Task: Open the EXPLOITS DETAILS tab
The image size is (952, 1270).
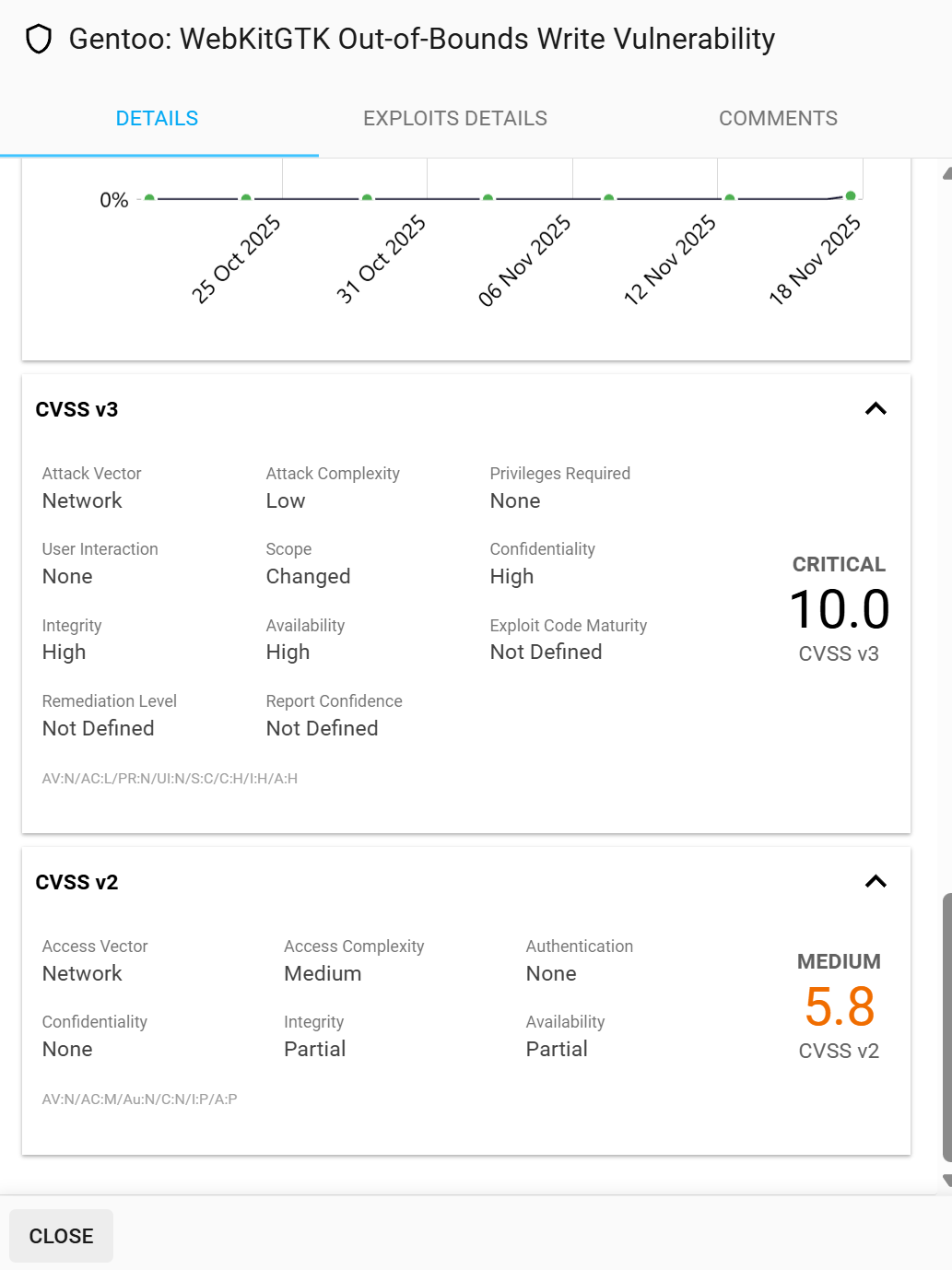Action: 455,119
